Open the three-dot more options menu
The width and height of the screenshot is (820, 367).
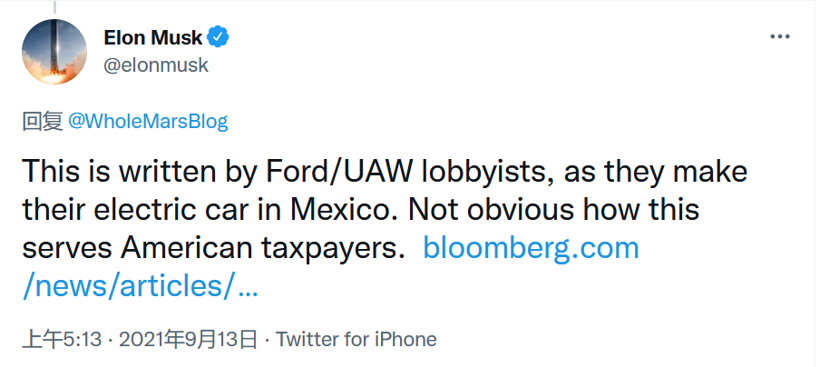point(780,37)
